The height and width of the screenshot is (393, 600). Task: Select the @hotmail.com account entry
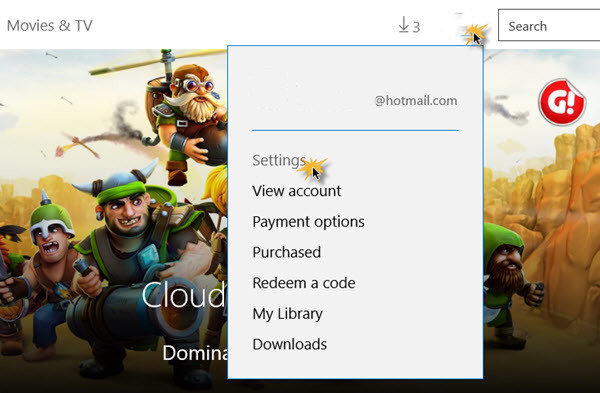click(416, 101)
